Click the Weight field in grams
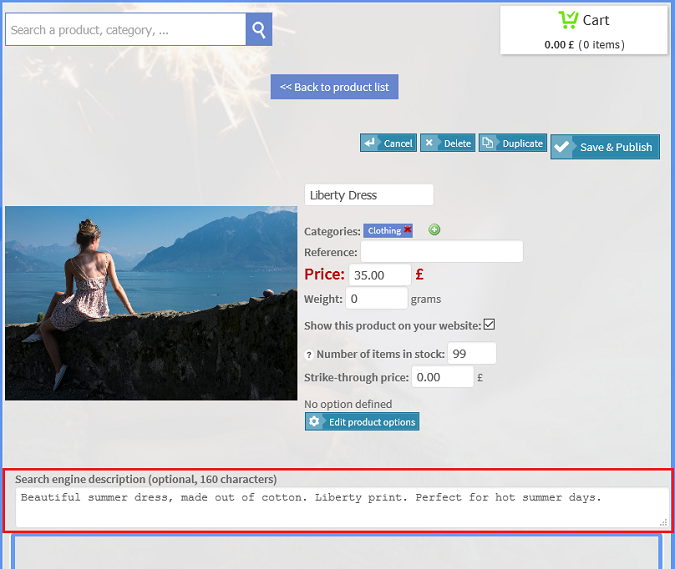The image size is (675, 569). (x=377, y=298)
